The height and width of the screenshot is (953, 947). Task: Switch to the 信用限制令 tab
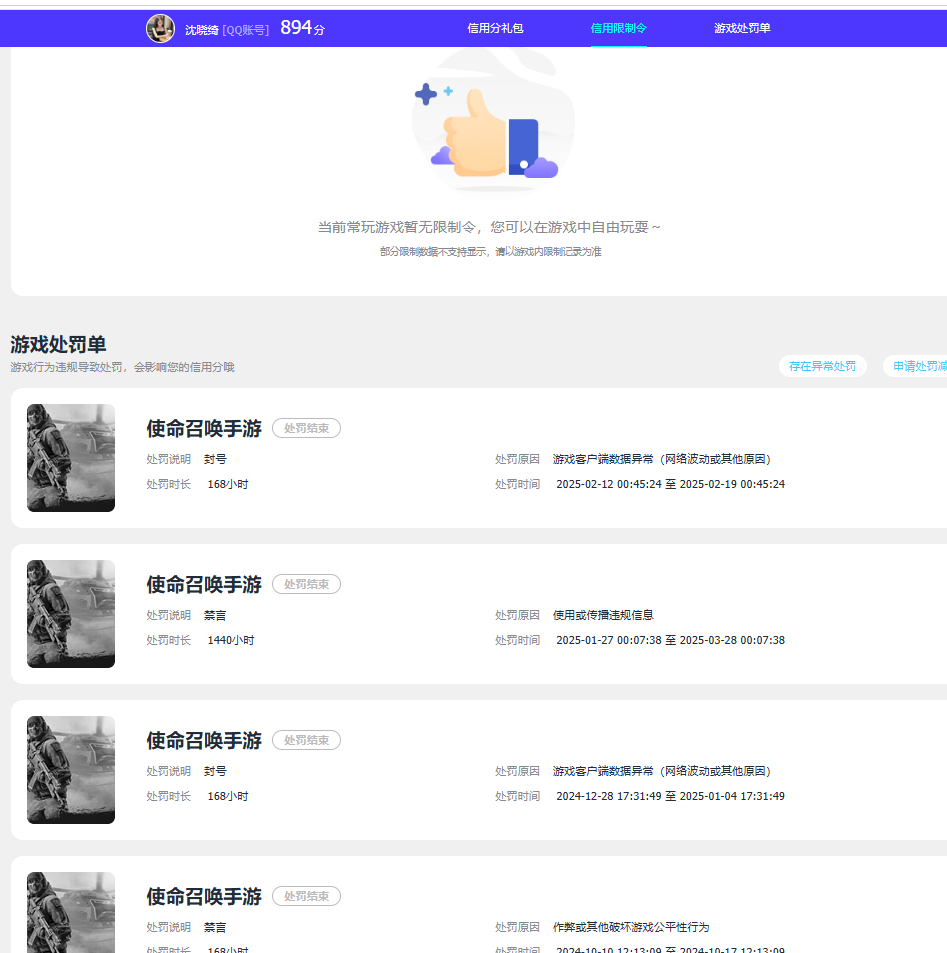[x=618, y=29]
